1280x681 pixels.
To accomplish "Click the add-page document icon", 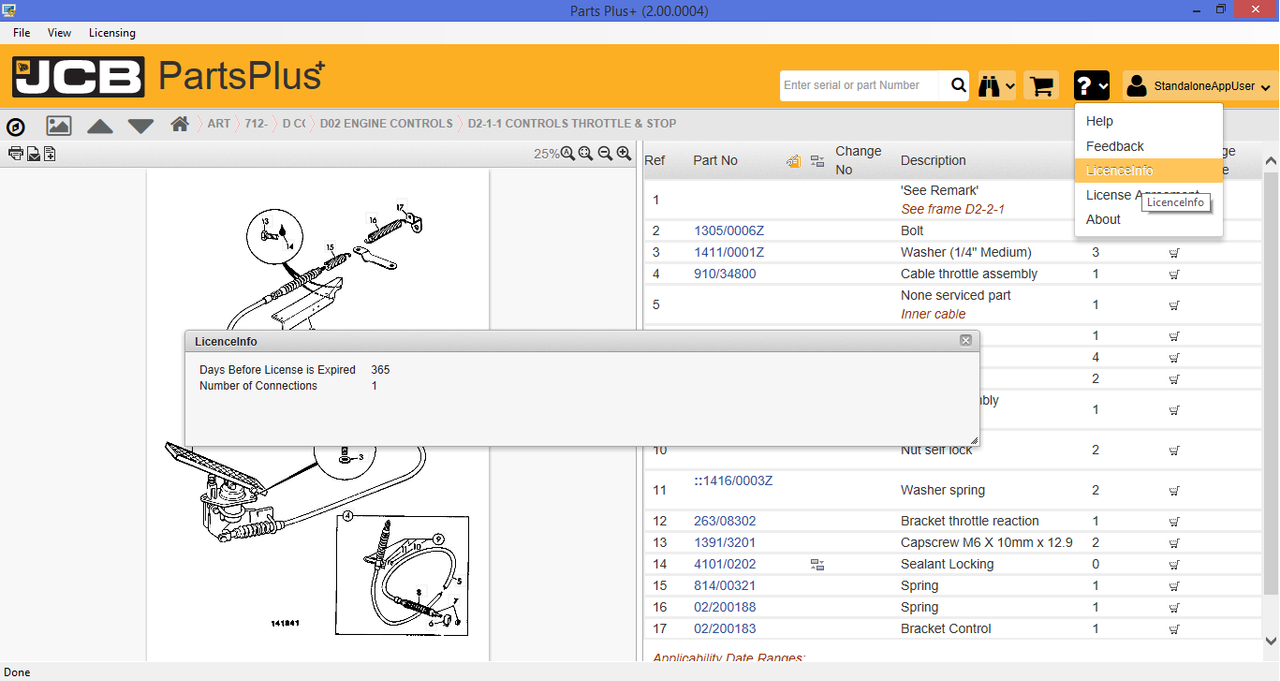I will coord(49,153).
